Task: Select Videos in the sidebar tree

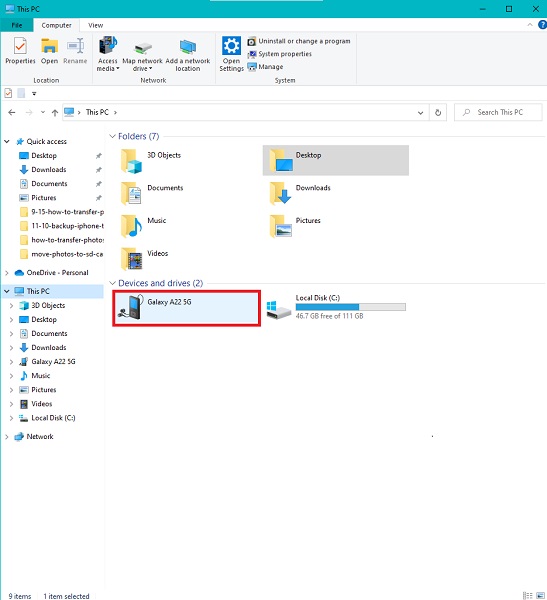Action: pyautogui.click(x=41, y=404)
